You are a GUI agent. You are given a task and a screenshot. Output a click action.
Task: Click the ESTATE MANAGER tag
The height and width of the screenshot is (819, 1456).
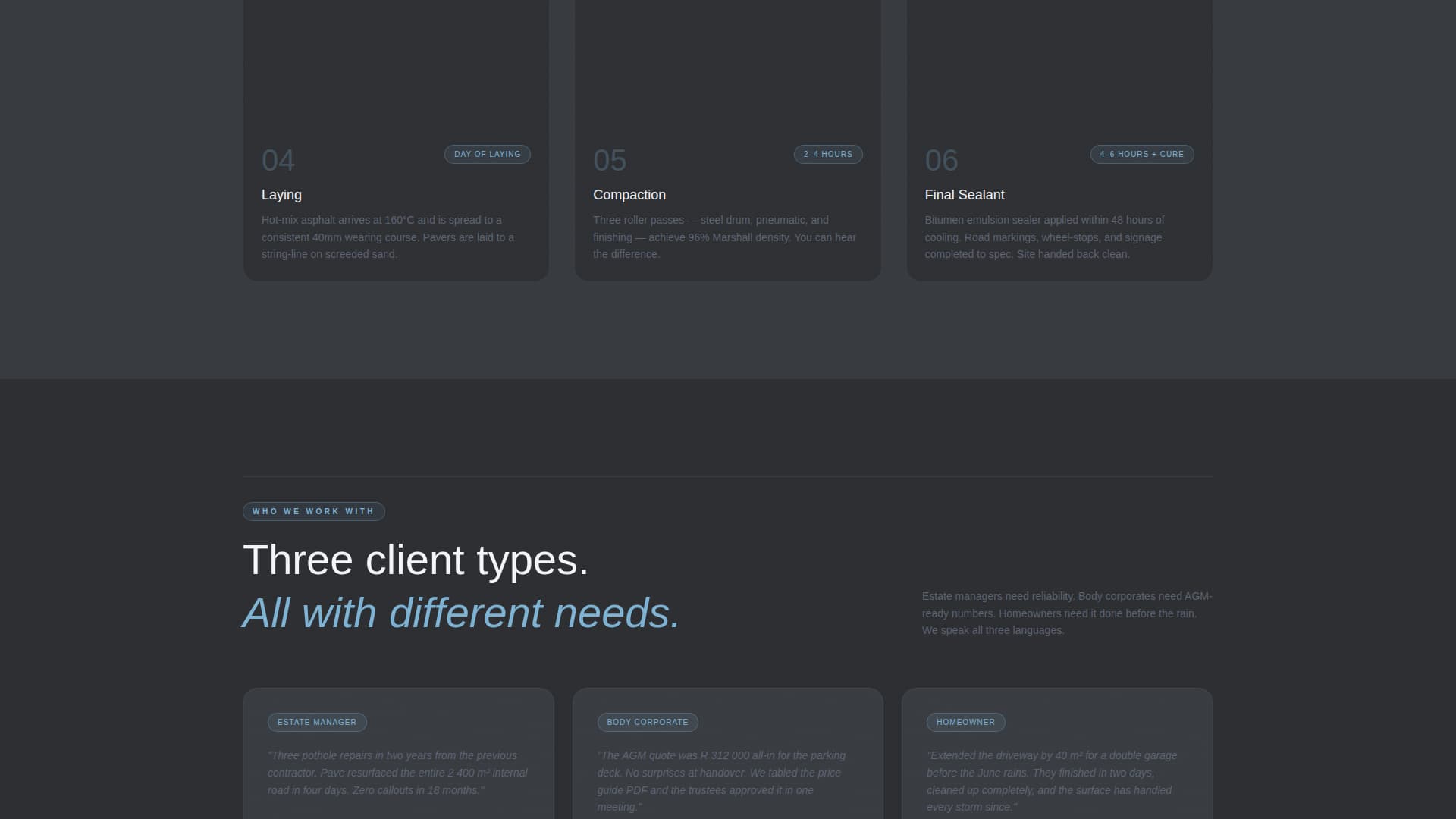click(317, 722)
